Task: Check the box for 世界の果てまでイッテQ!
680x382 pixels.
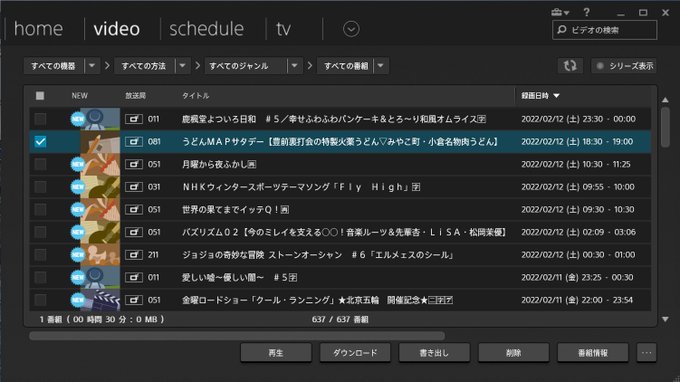Action: (40, 209)
